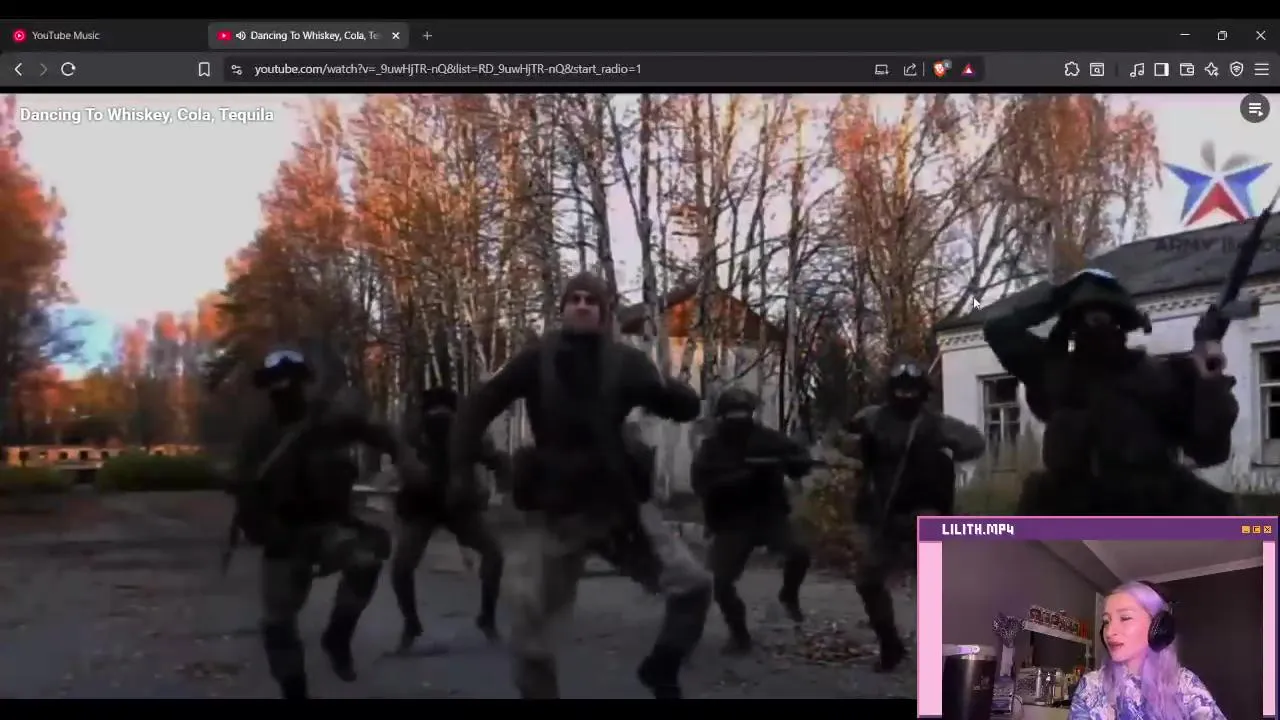The width and height of the screenshot is (1280, 720).
Task: Go back to the previous page
Action: pyautogui.click(x=18, y=69)
